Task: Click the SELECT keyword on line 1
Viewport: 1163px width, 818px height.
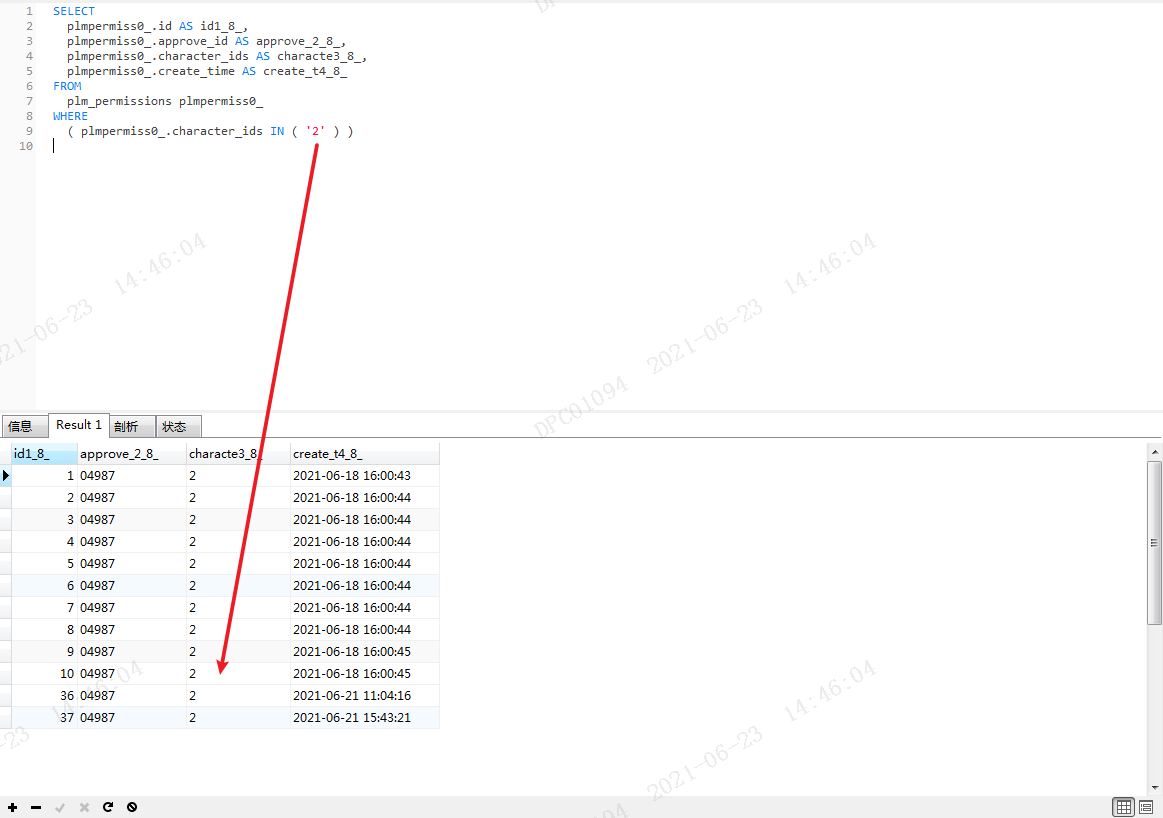Action: pyautogui.click(x=73, y=11)
